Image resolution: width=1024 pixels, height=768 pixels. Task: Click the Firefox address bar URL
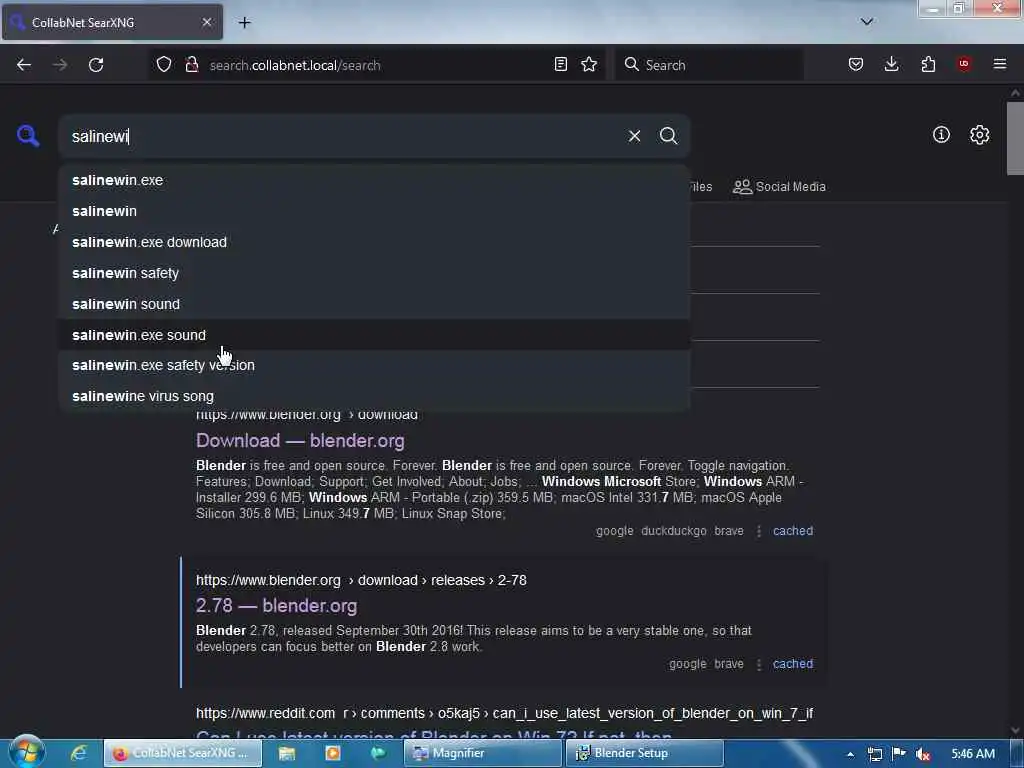(x=295, y=65)
